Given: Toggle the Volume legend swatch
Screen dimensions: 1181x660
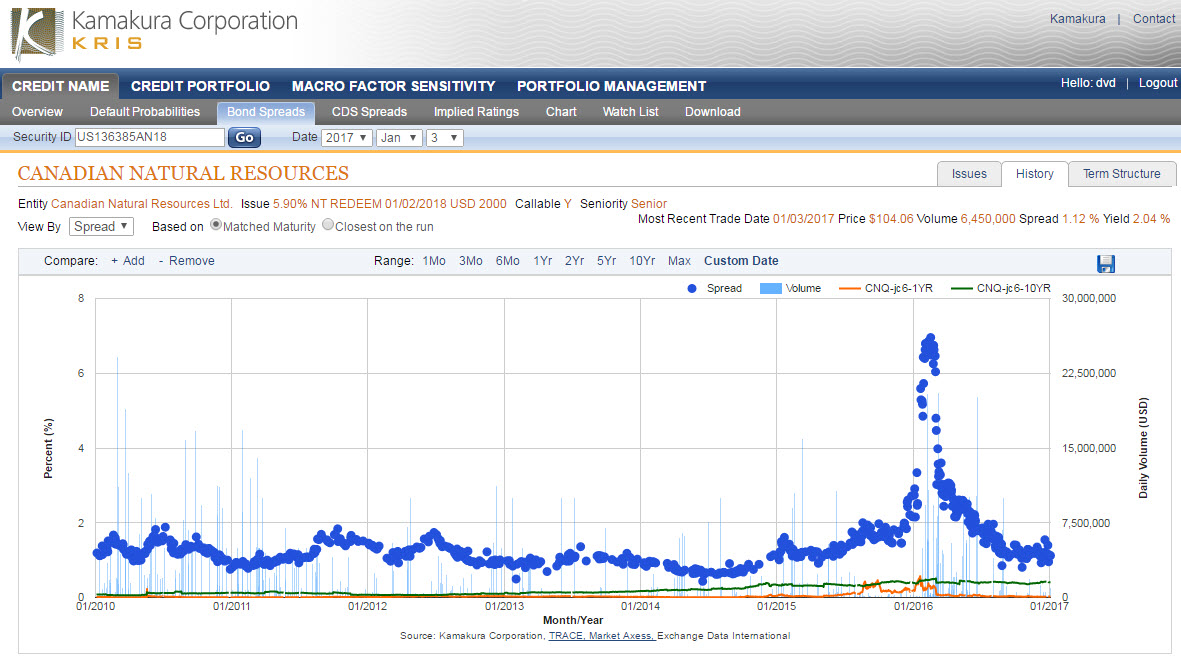Looking at the screenshot, I should (x=771, y=288).
